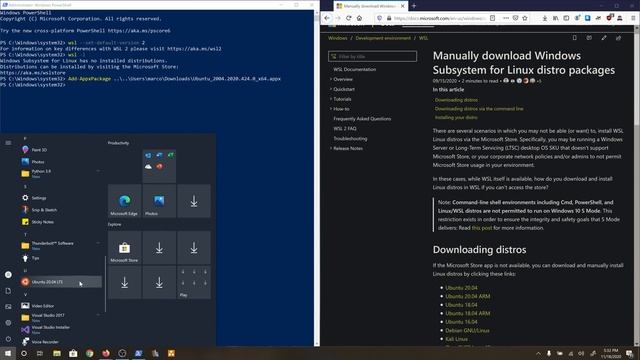This screenshot has height=360, width=640.
Task: Click the Firefox address bar URL
Action: click(x=440, y=18)
